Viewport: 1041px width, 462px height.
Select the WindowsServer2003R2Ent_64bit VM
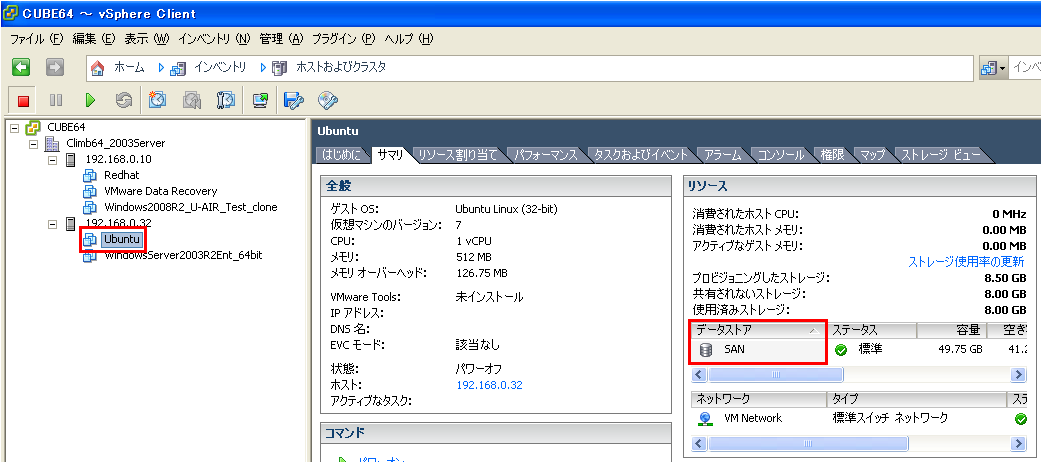(x=183, y=255)
